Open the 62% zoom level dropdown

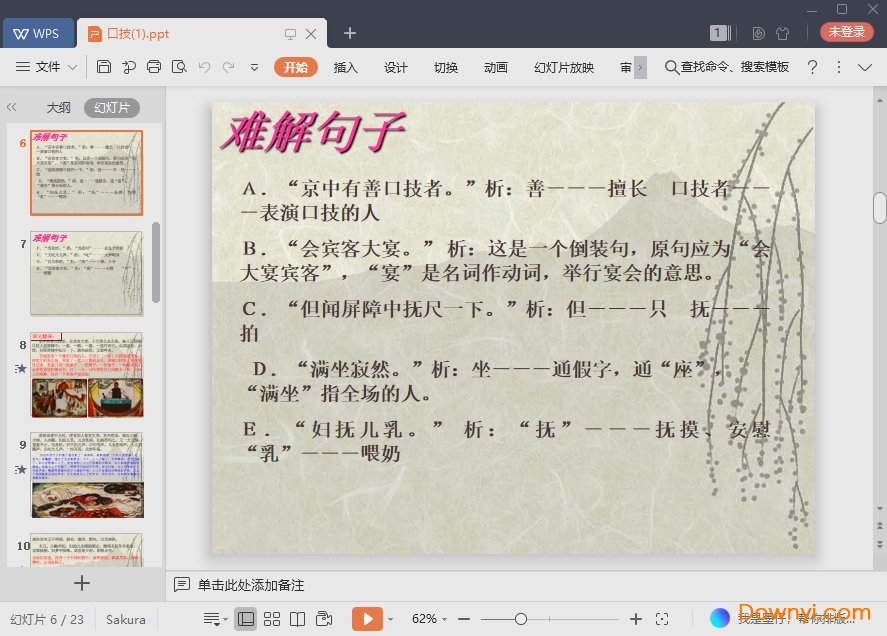pos(430,619)
